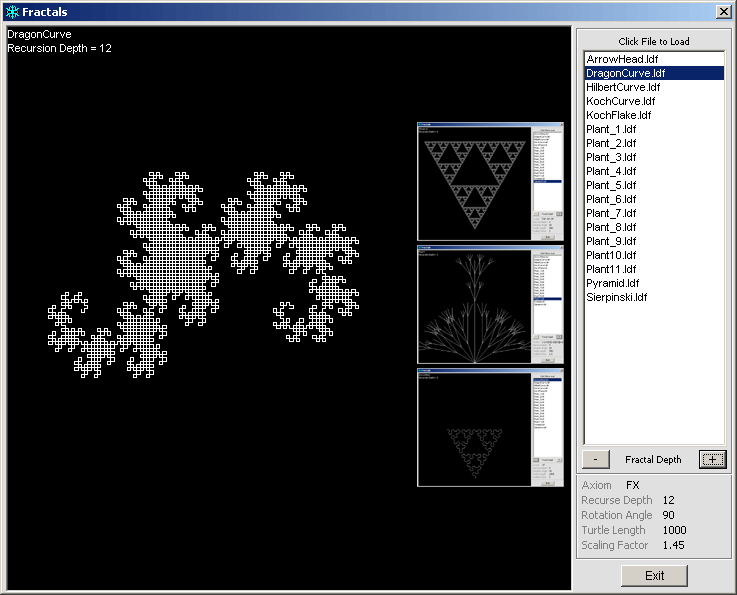Choose KochCurve.ldf from the list
The image size is (737, 595).
pos(620,101)
